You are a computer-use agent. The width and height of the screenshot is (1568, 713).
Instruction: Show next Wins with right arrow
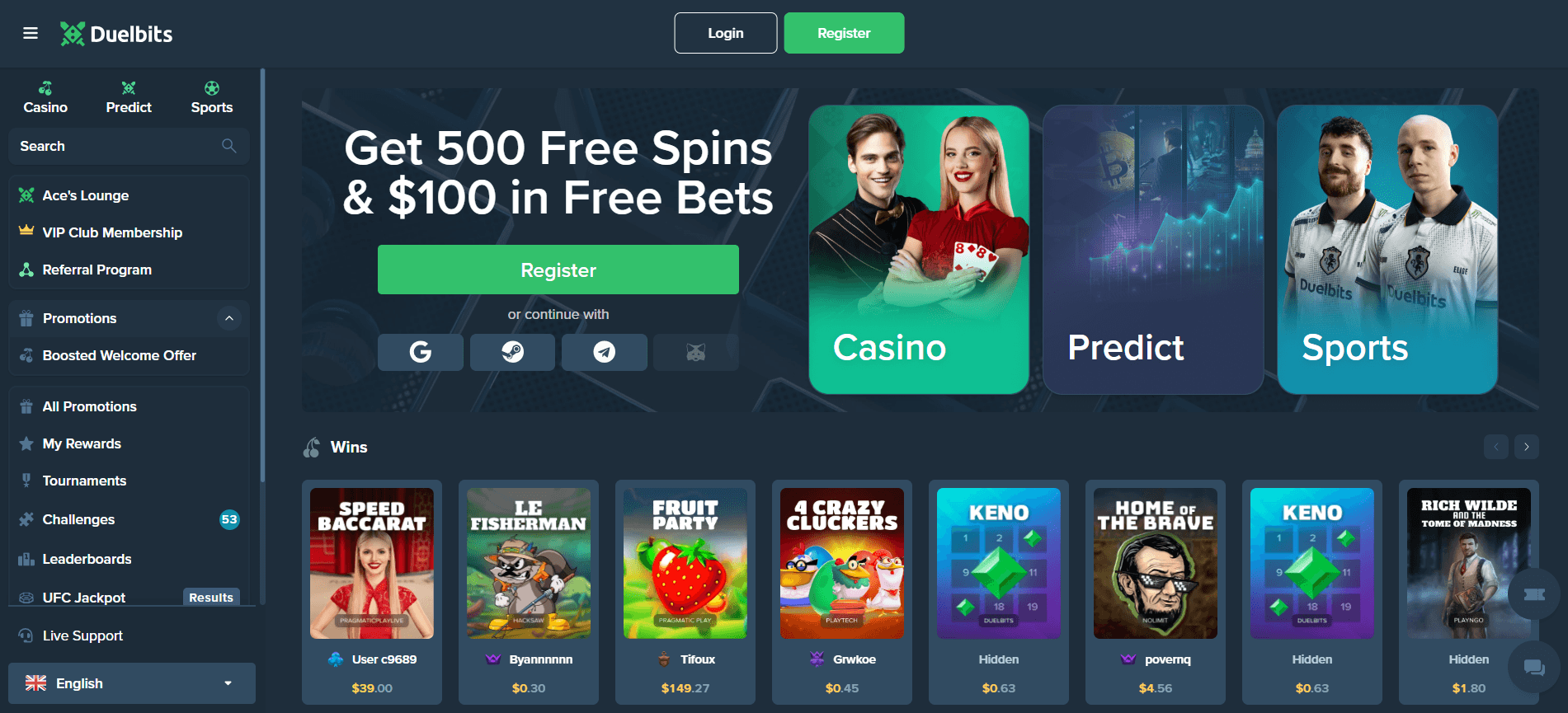click(x=1527, y=447)
